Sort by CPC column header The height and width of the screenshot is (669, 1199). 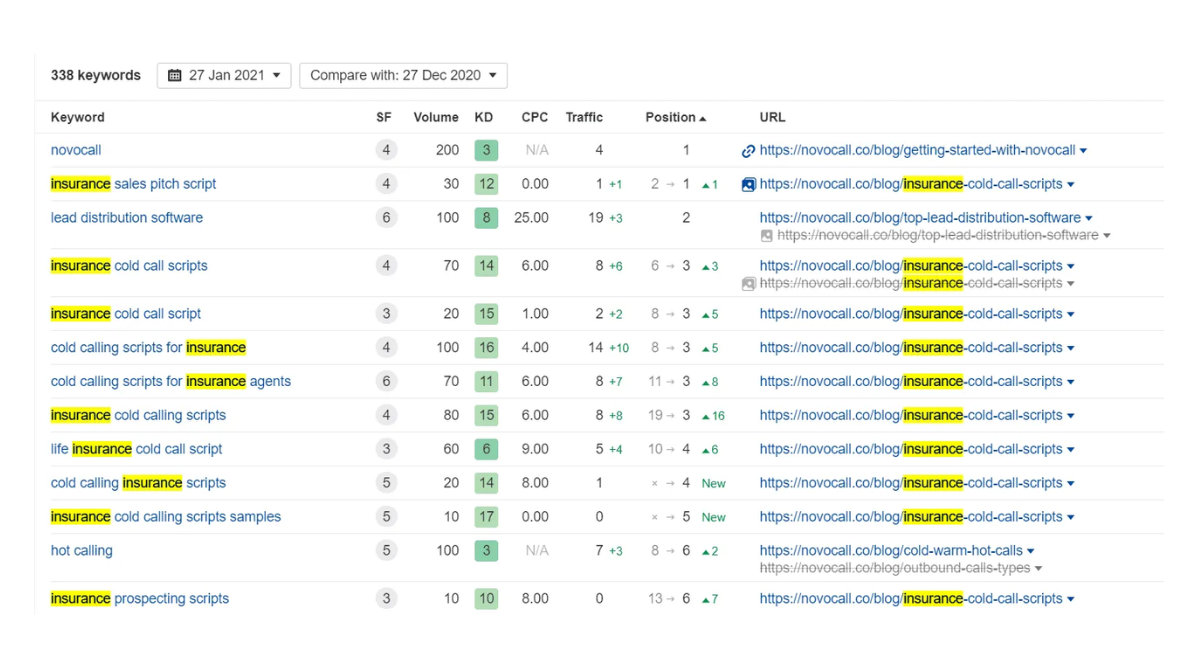point(535,117)
